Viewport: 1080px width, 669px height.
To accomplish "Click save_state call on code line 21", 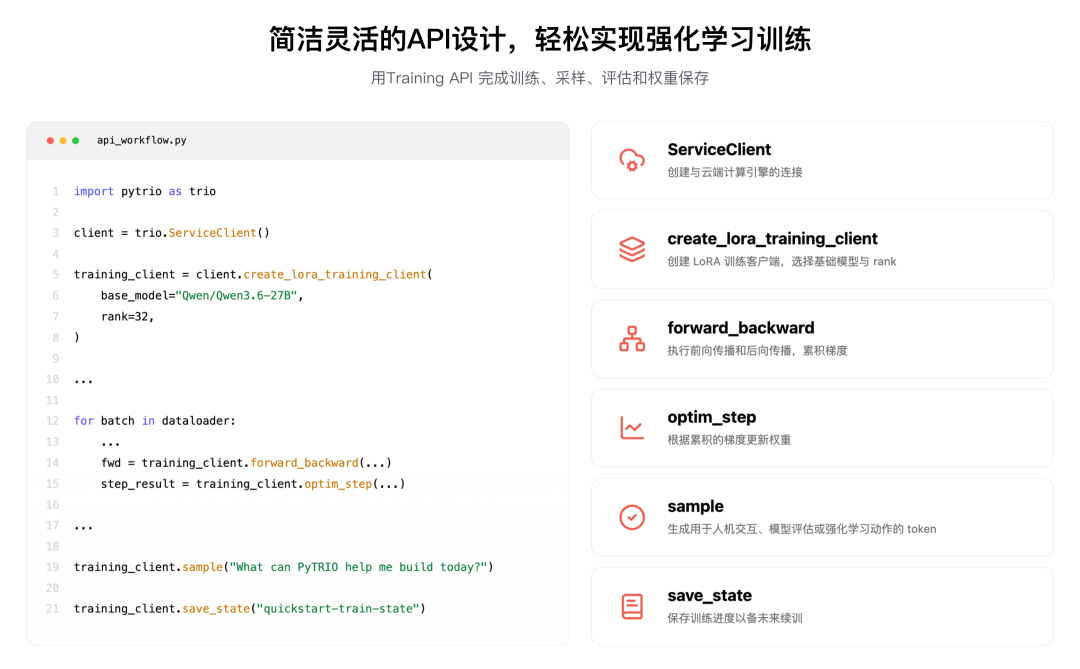I will tap(216, 609).
